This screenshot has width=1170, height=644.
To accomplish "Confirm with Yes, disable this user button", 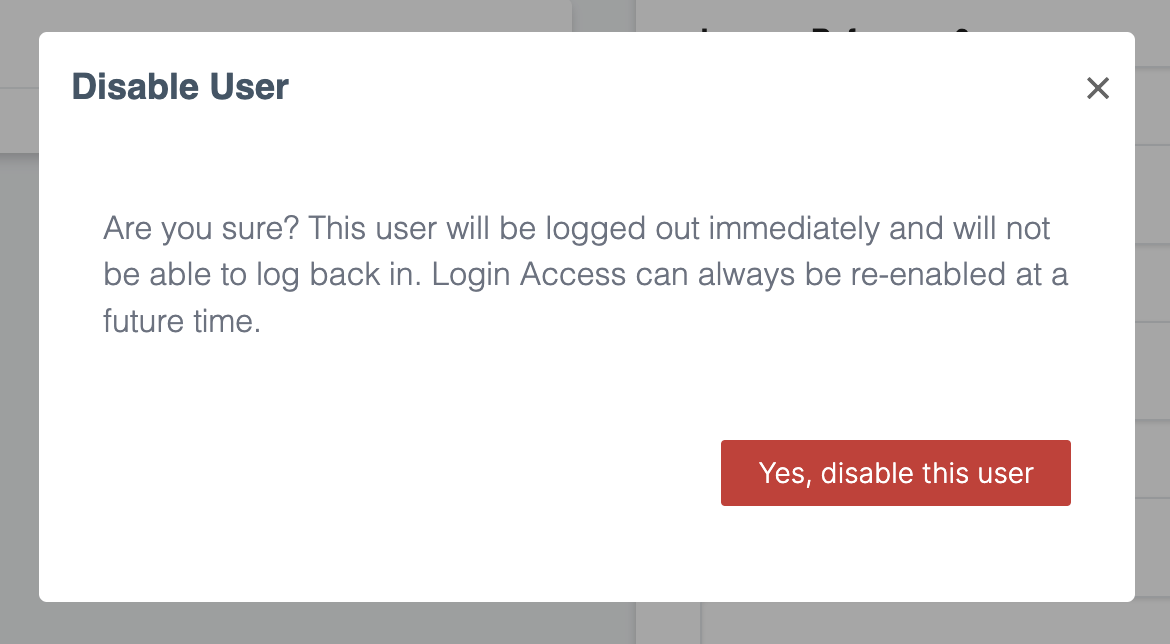I will coord(895,473).
